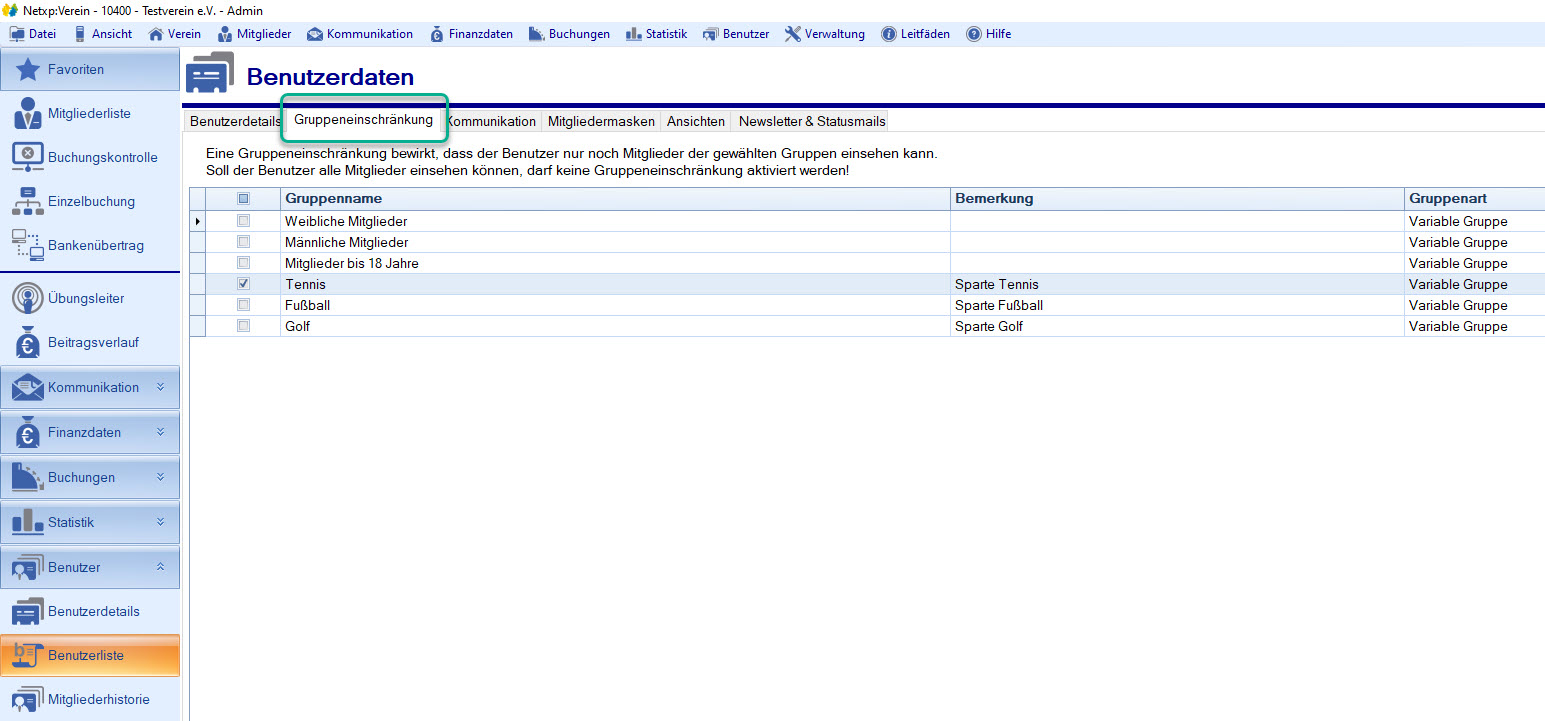Switch to the Mitgliedermasken tab
The width and height of the screenshot is (1545, 721).
tap(601, 121)
